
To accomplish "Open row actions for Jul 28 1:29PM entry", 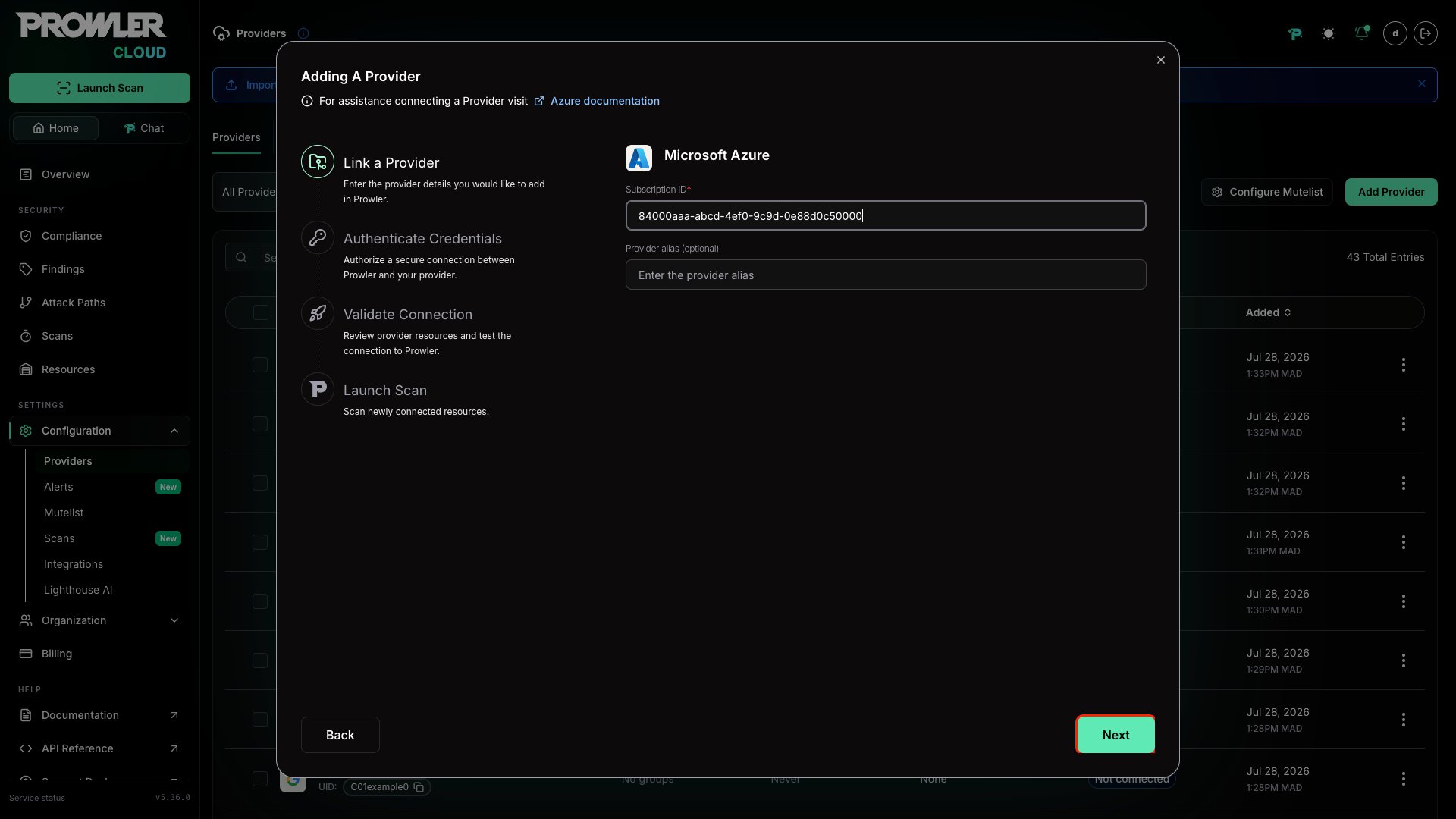I will click(x=1404, y=661).
